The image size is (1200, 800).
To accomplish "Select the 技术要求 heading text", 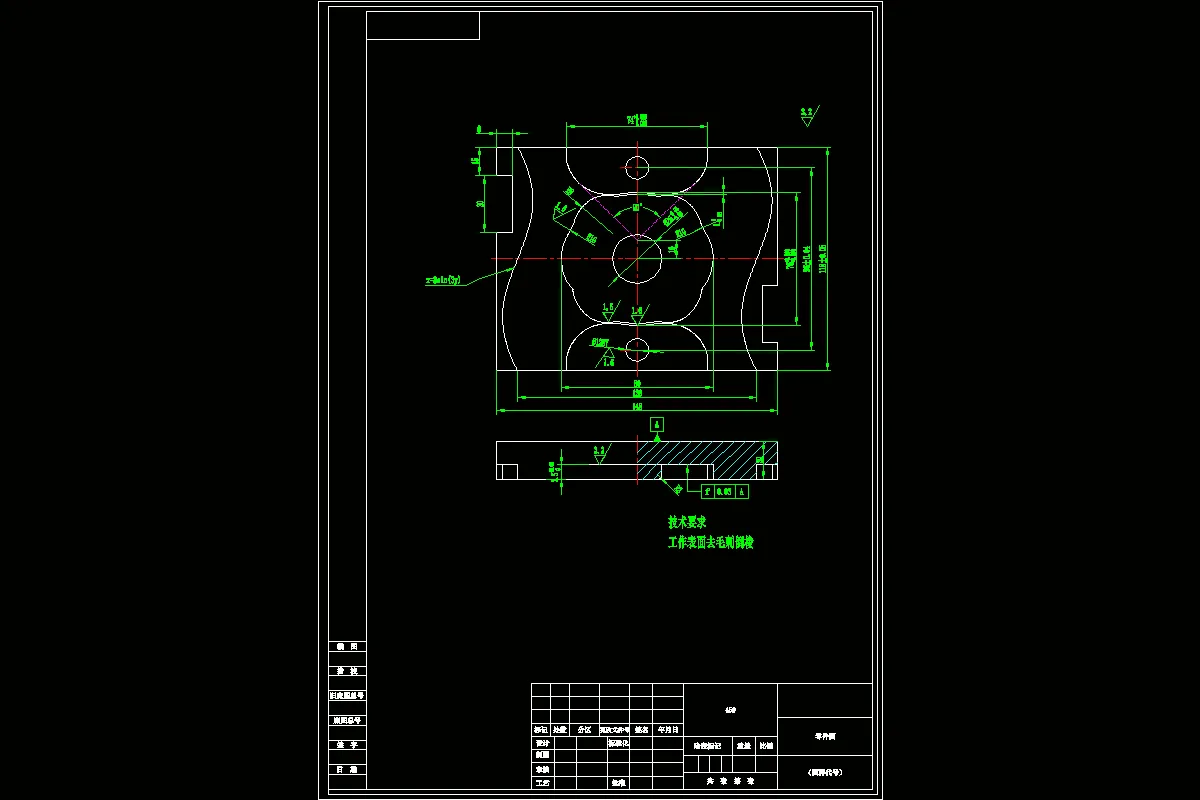I will 688,522.
